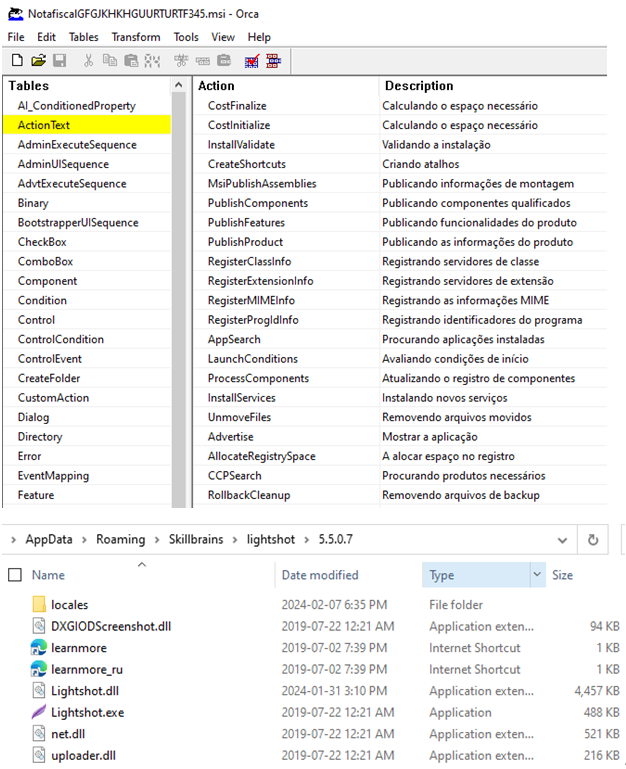Screen dimensions: 626x769
Task: Click the uploader.dll file icon
Action: [x=39, y=755]
